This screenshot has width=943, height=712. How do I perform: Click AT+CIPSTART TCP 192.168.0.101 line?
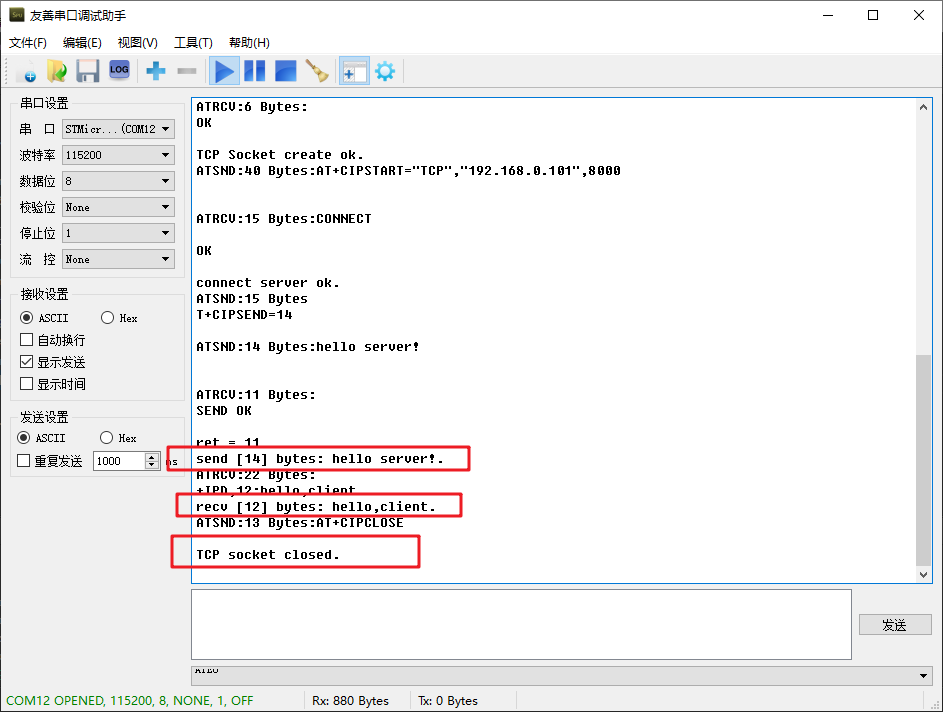(x=408, y=171)
